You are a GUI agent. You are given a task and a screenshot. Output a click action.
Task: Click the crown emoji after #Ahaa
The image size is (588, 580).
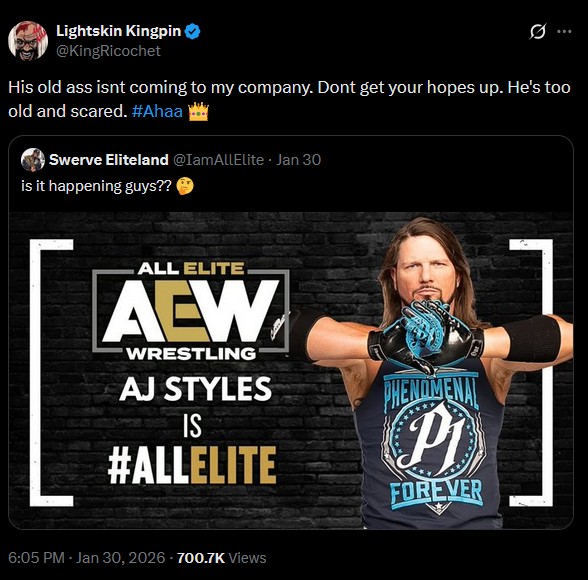click(198, 111)
